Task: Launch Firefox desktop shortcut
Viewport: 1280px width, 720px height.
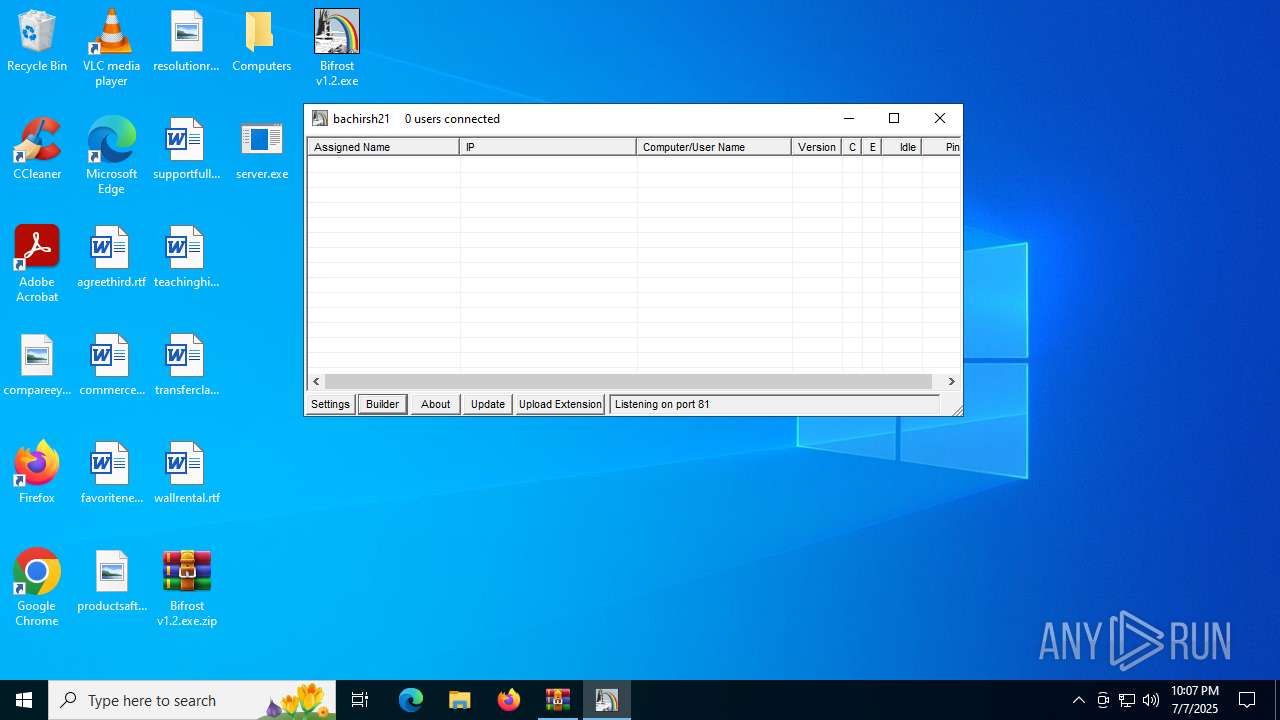Action: pyautogui.click(x=37, y=474)
